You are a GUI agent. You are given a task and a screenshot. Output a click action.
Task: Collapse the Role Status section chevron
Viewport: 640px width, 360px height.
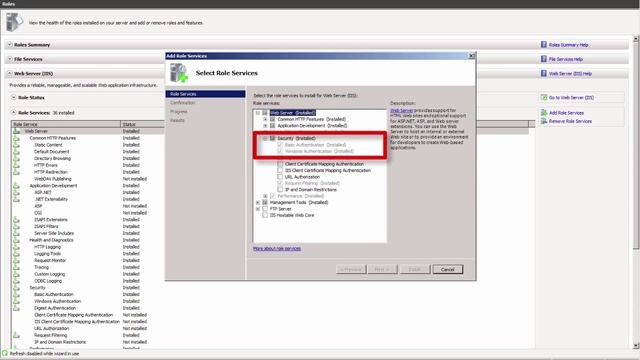13,98
